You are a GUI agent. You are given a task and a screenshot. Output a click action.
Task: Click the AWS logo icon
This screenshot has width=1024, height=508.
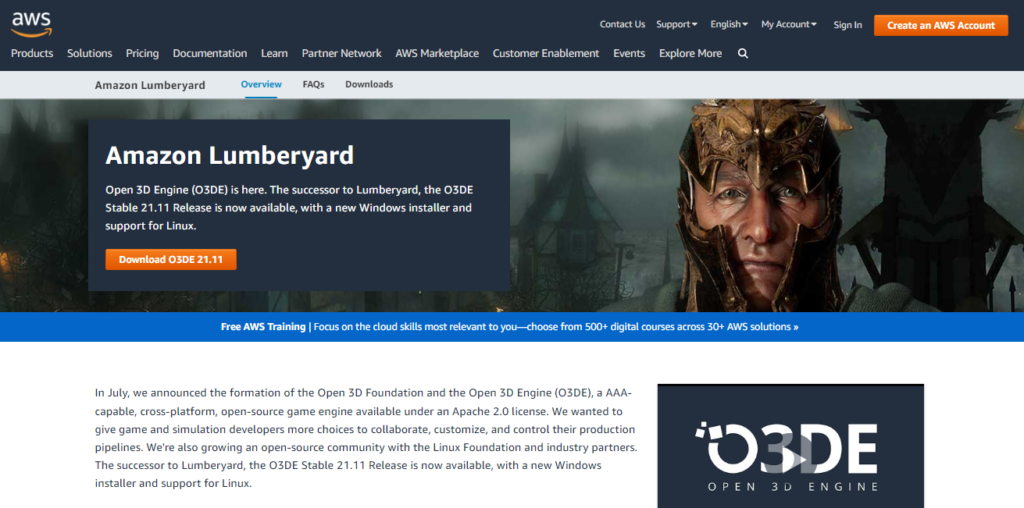coord(31,22)
